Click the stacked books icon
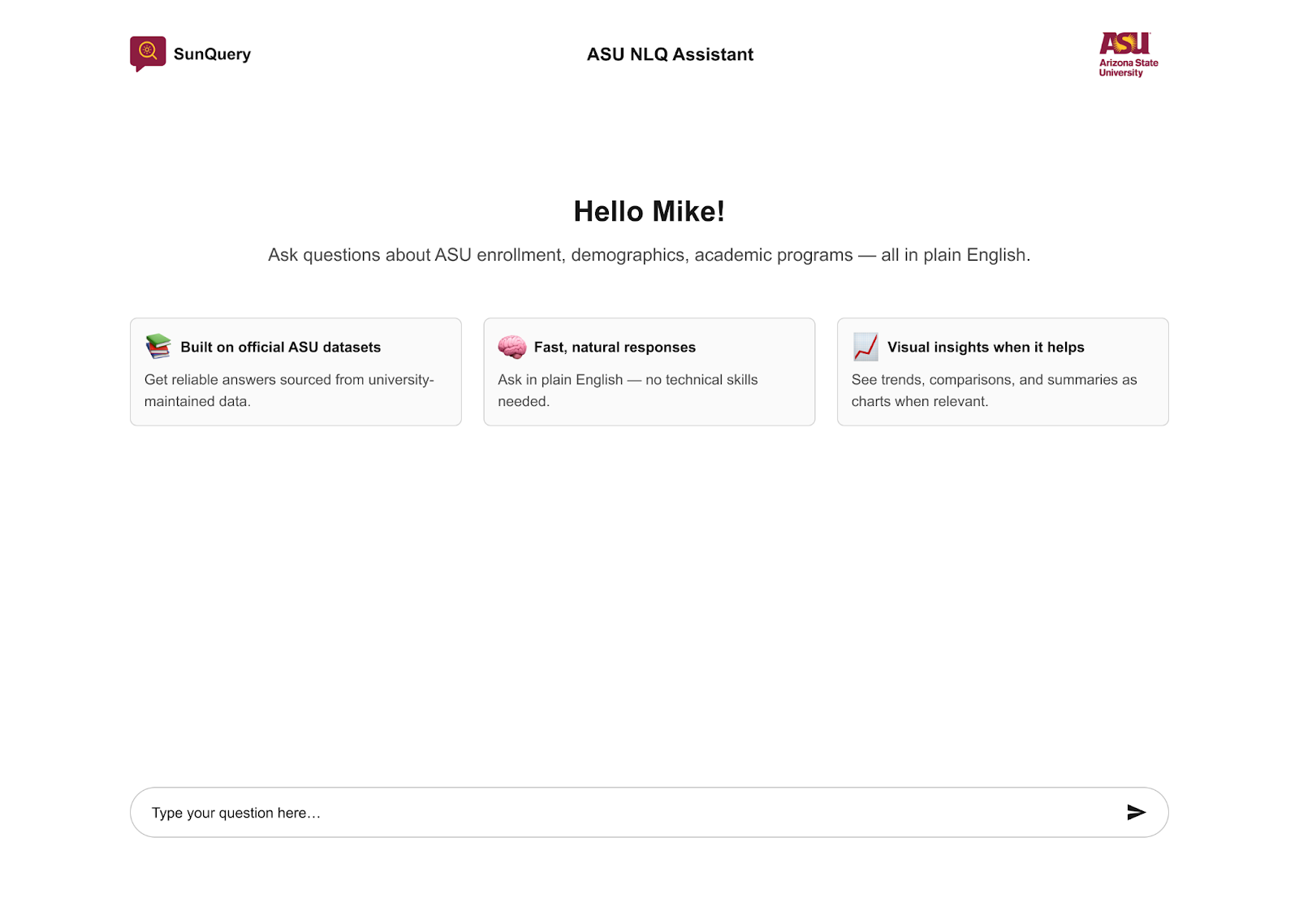 158,347
